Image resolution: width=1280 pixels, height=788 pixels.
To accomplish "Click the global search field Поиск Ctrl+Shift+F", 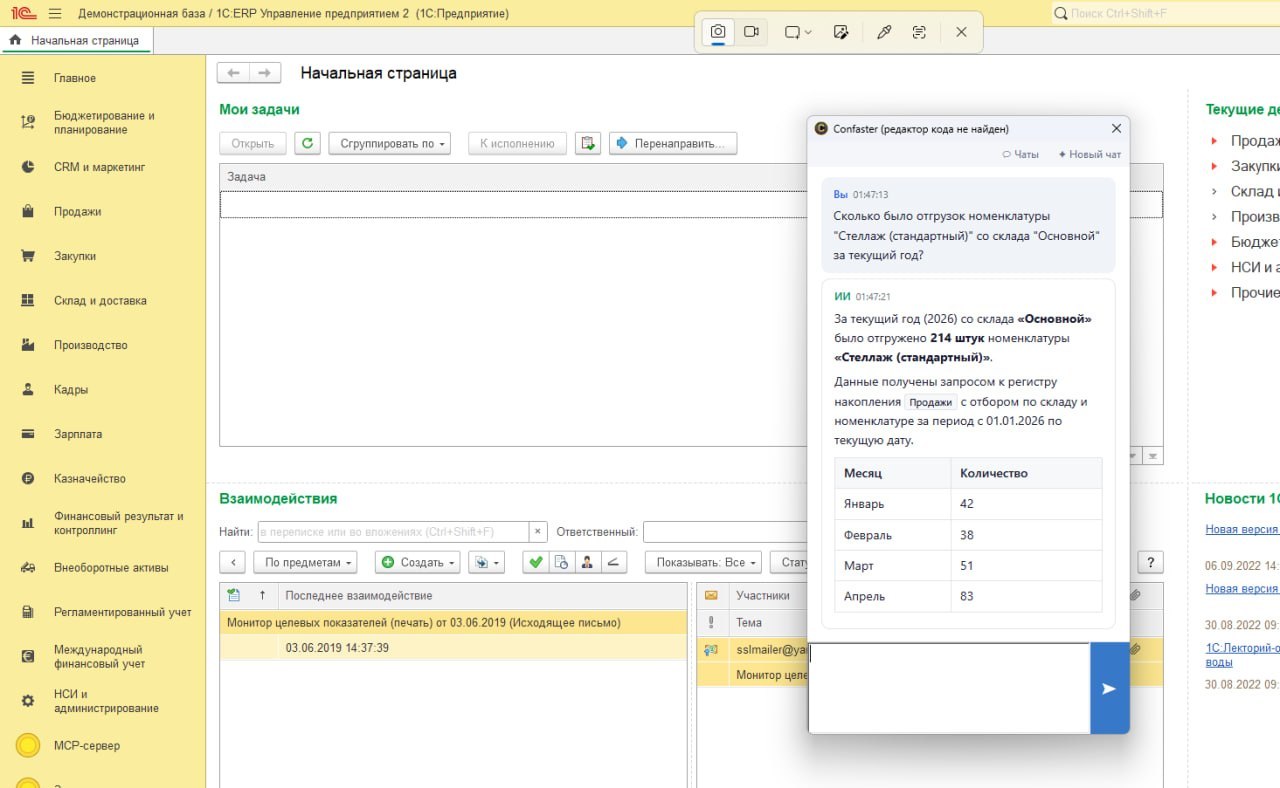I will click(1165, 14).
